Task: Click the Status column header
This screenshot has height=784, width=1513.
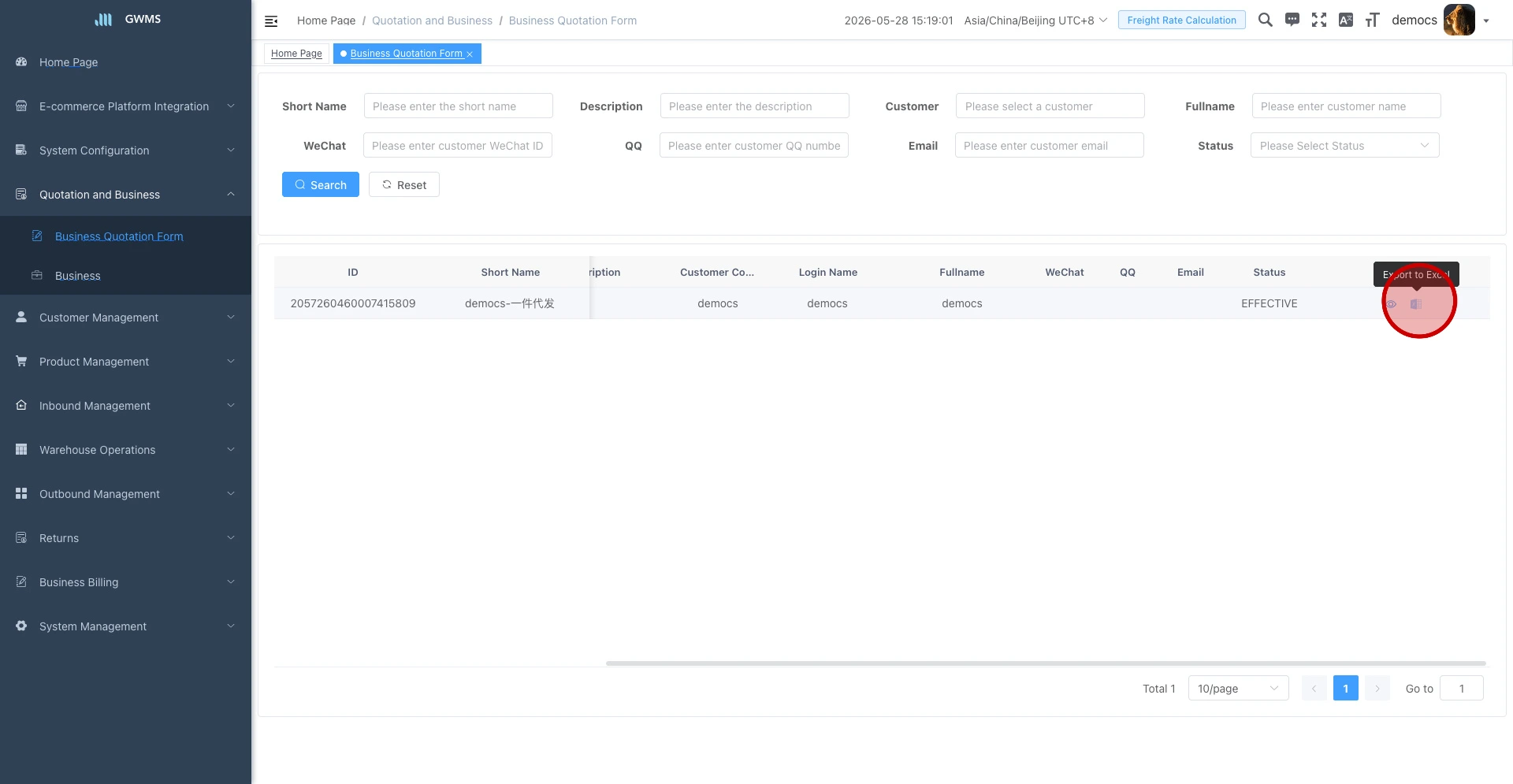Action: pos(1269,273)
